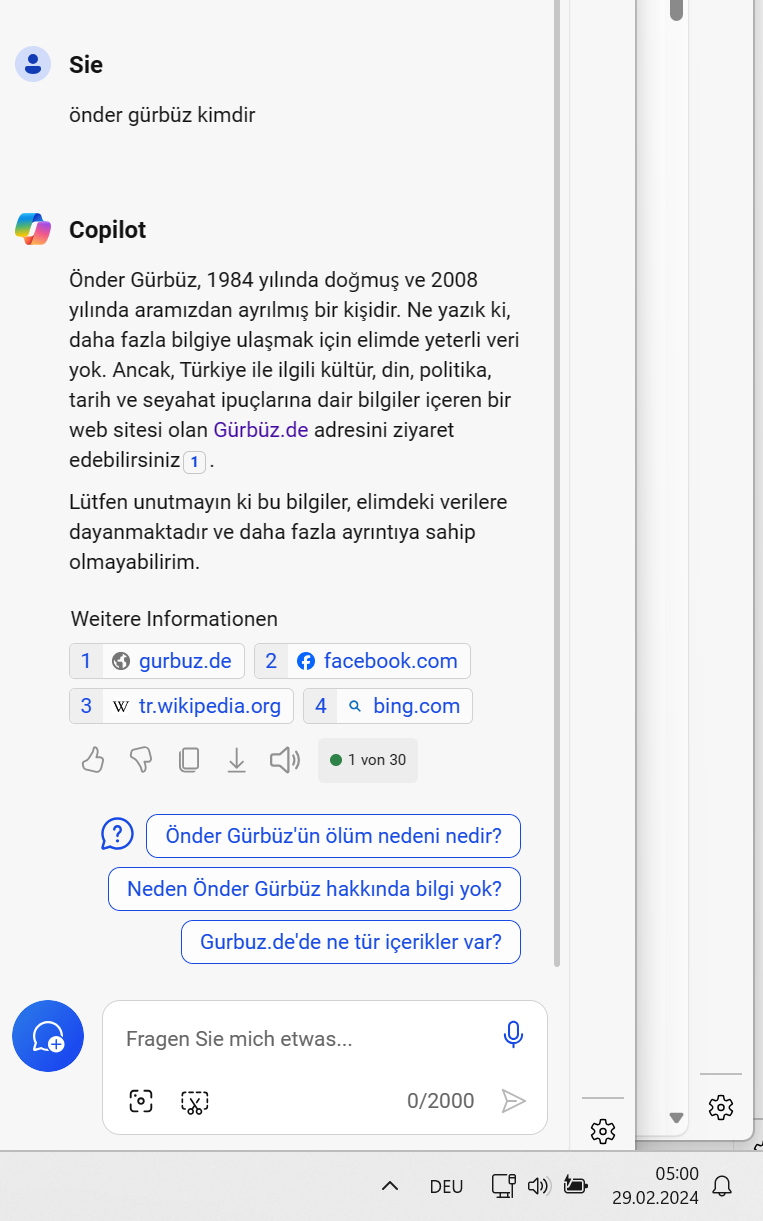Click the thumbs down dislike icon
This screenshot has width=763, height=1221.
141,761
